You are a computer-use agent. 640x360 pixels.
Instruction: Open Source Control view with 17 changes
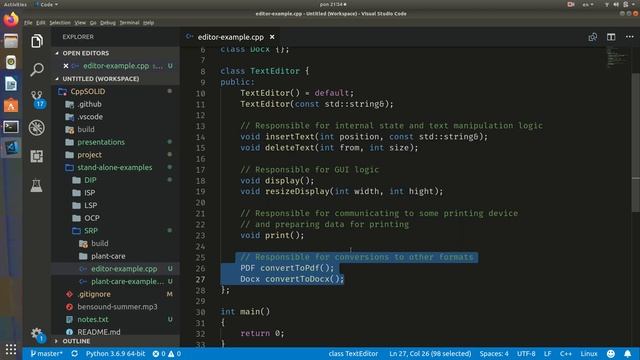[37, 99]
